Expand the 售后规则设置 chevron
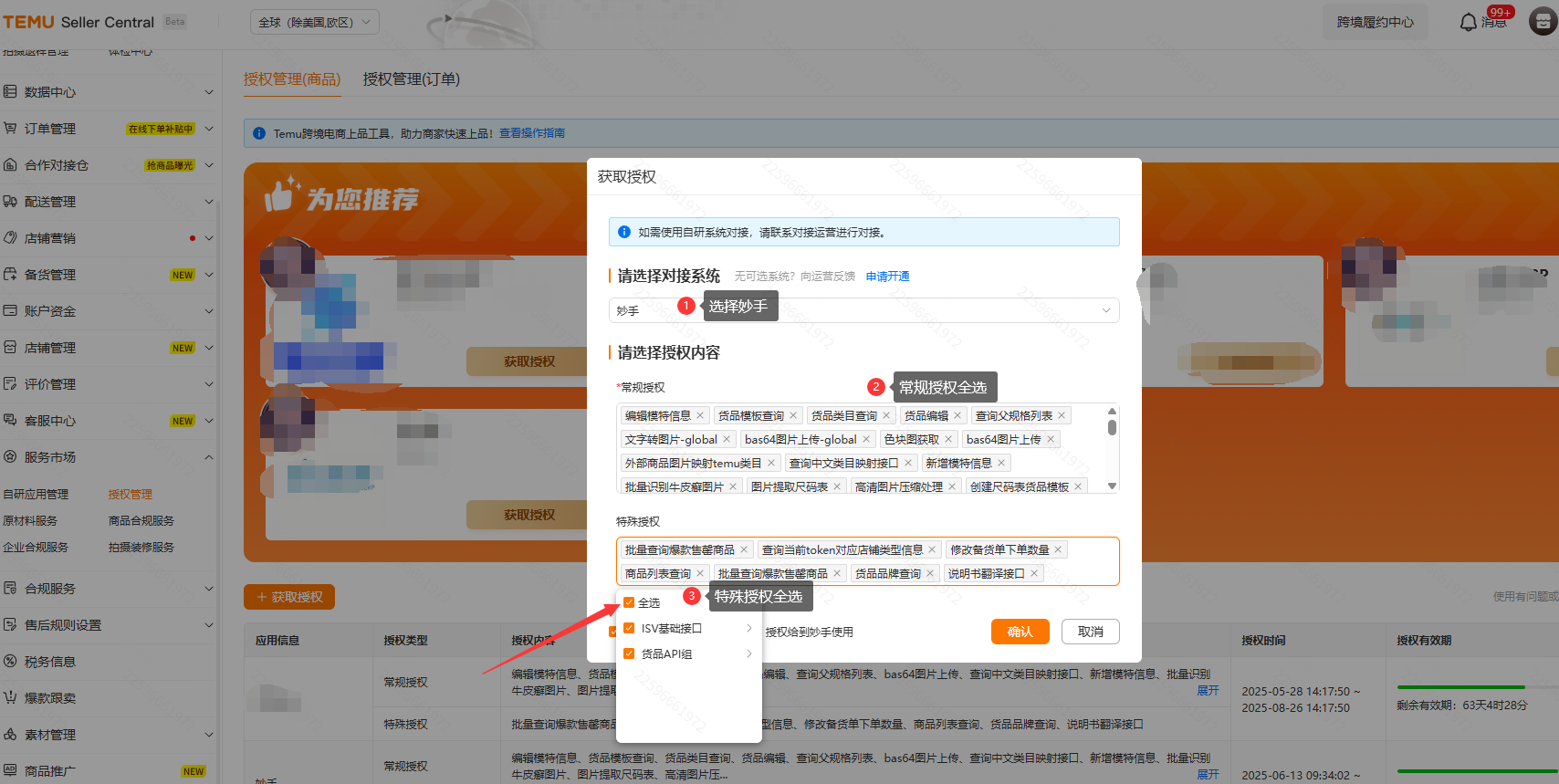 point(209,625)
